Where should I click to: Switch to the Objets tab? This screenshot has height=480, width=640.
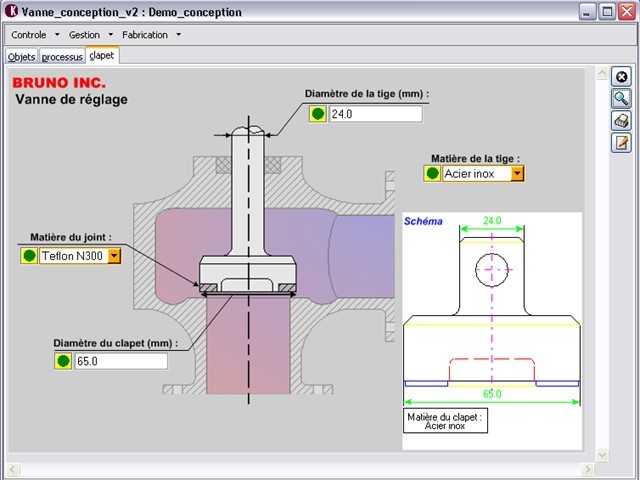[x=22, y=56]
